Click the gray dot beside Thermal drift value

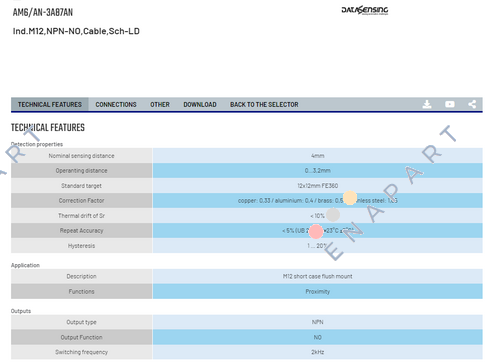tap(333, 215)
